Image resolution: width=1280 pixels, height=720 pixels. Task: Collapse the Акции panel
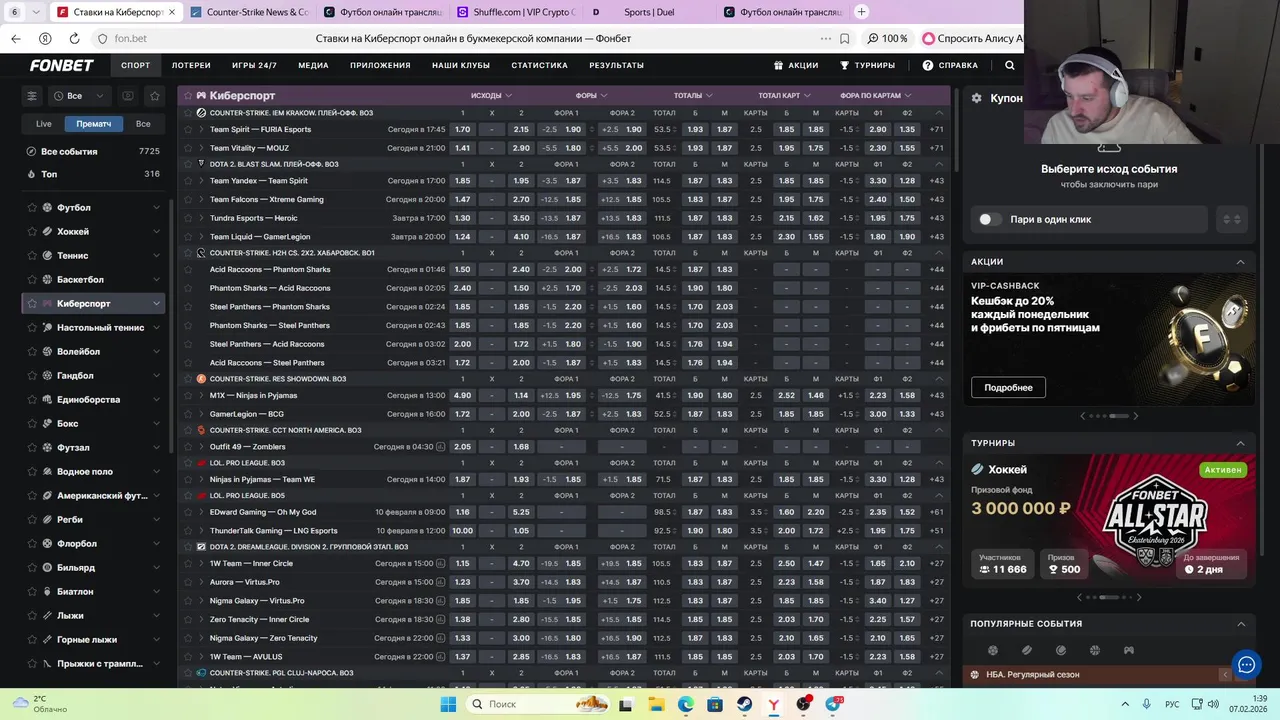point(1240,262)
